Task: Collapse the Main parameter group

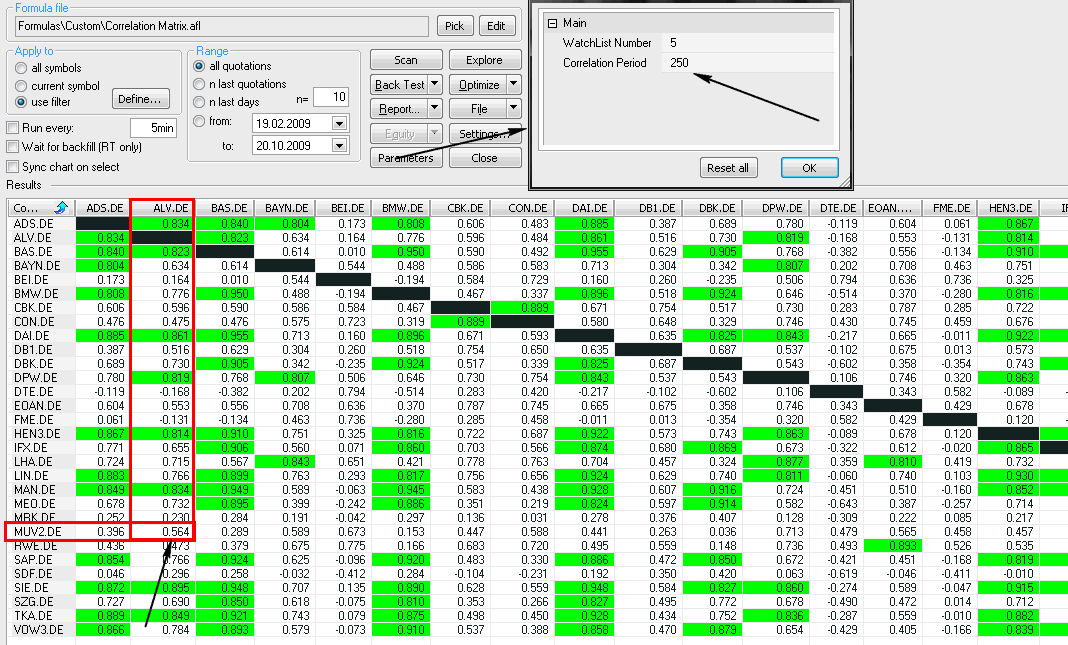Action: [551, 22]
